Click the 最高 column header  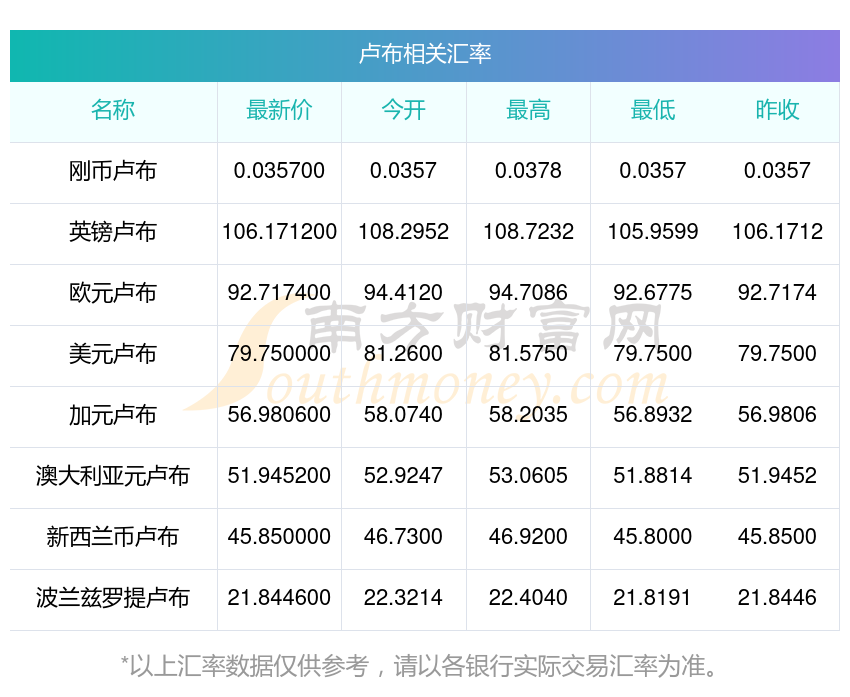pos(528,110)
